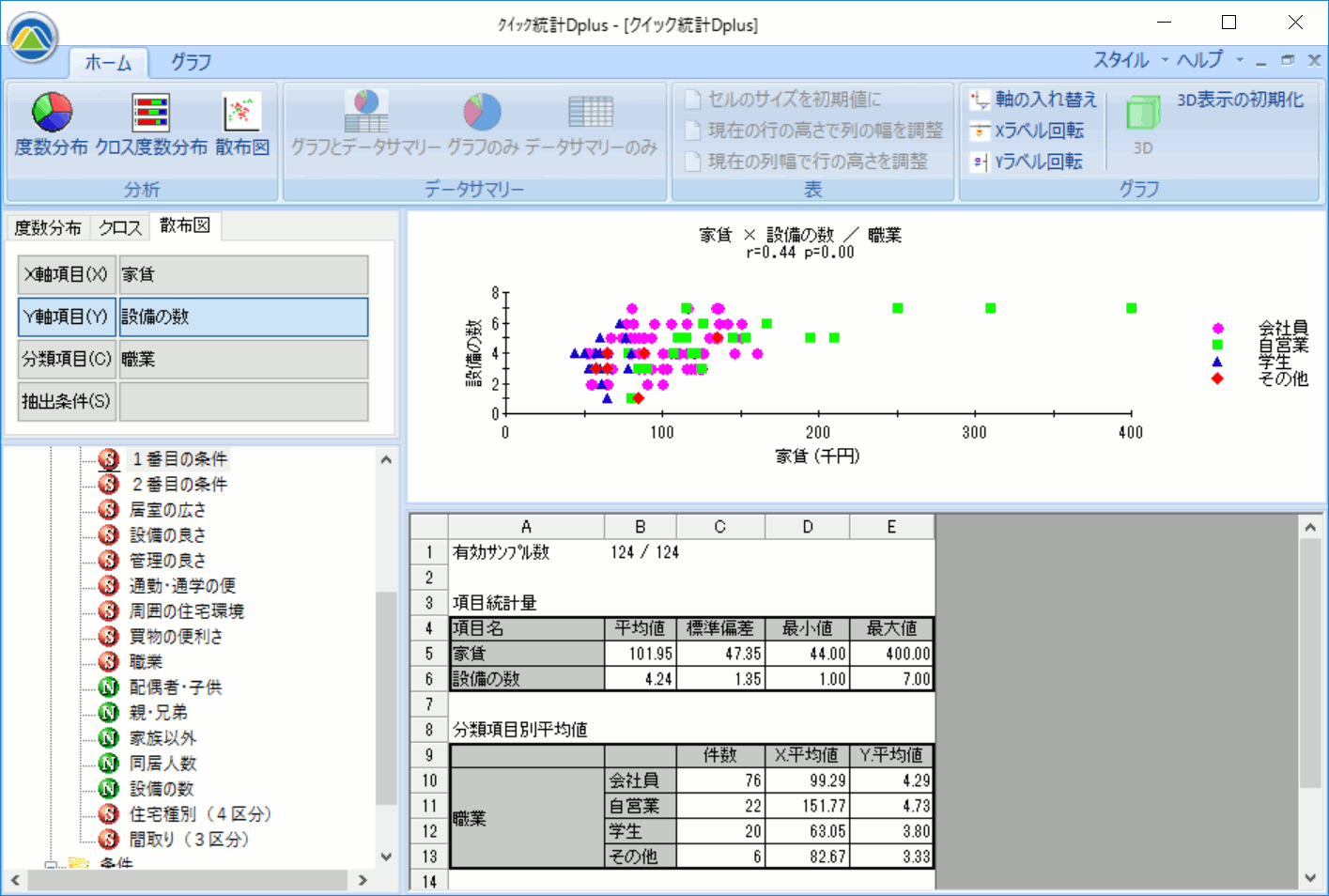
Task: Open the スタイル dropdown menu
Action: [x=1131, y=60]
